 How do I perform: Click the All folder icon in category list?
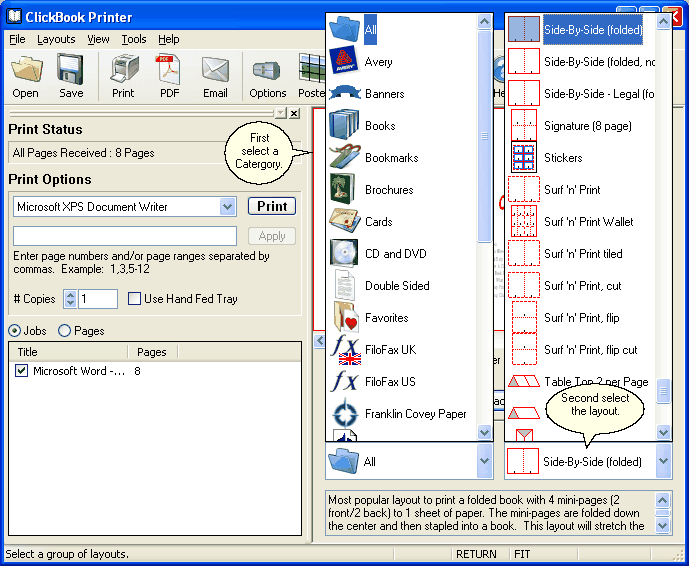(344, 29)
